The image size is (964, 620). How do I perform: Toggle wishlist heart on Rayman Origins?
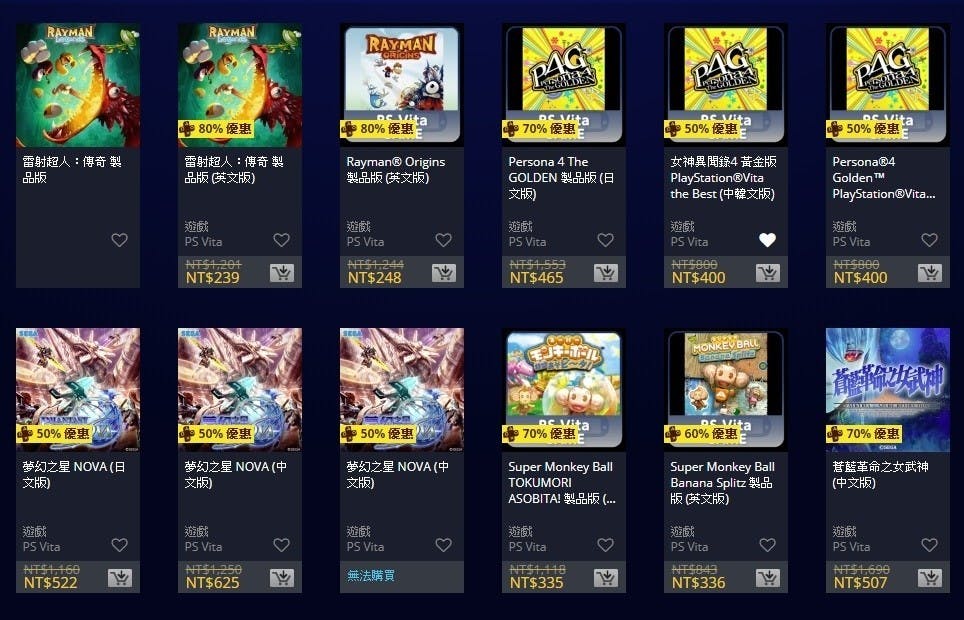[443, 240]
